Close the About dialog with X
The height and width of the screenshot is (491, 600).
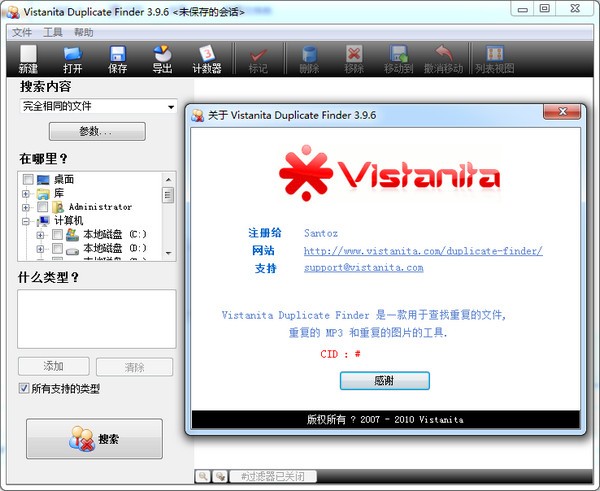[x=562, y=111]
